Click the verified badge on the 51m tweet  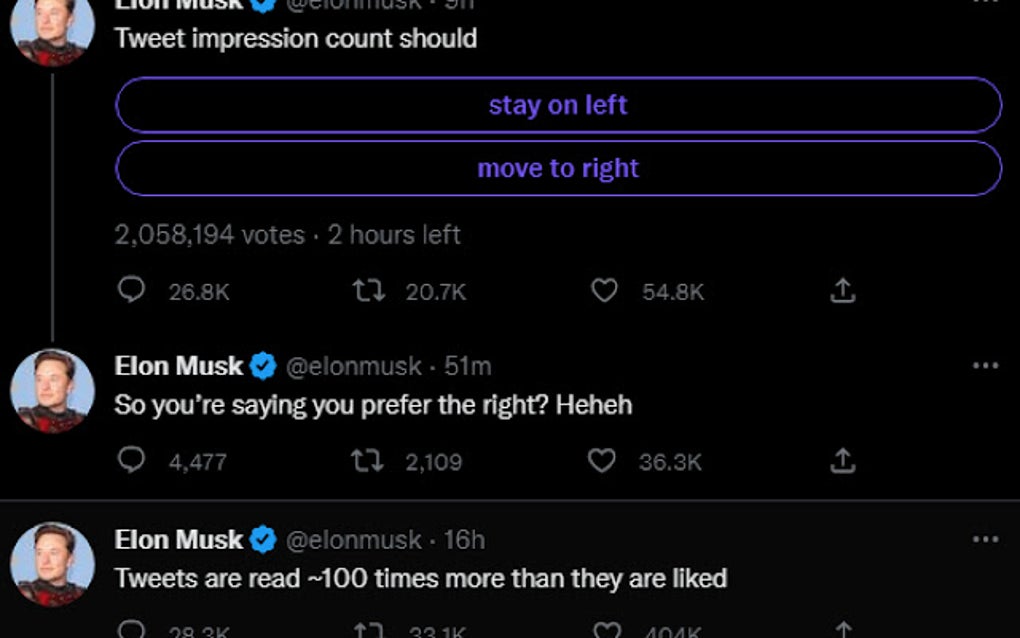coord(262,367)
